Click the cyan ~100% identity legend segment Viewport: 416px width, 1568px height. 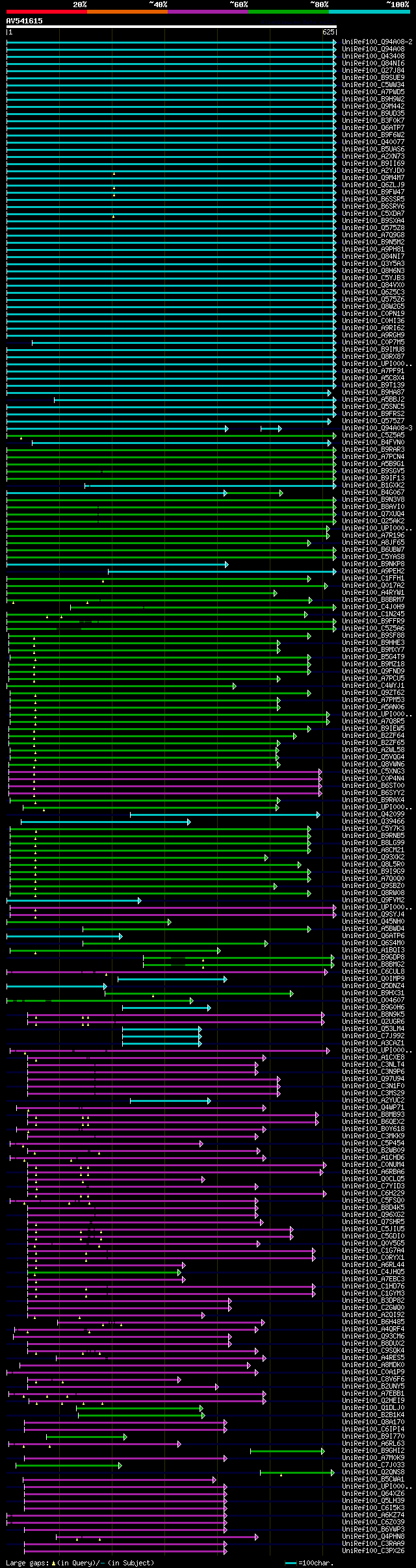369,12
